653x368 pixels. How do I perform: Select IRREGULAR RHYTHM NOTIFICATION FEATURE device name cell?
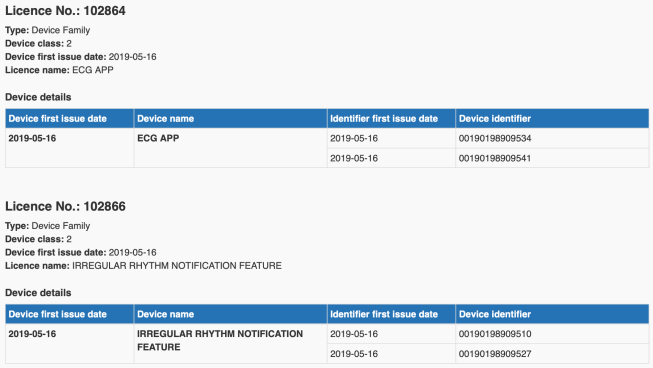[230, 343]
